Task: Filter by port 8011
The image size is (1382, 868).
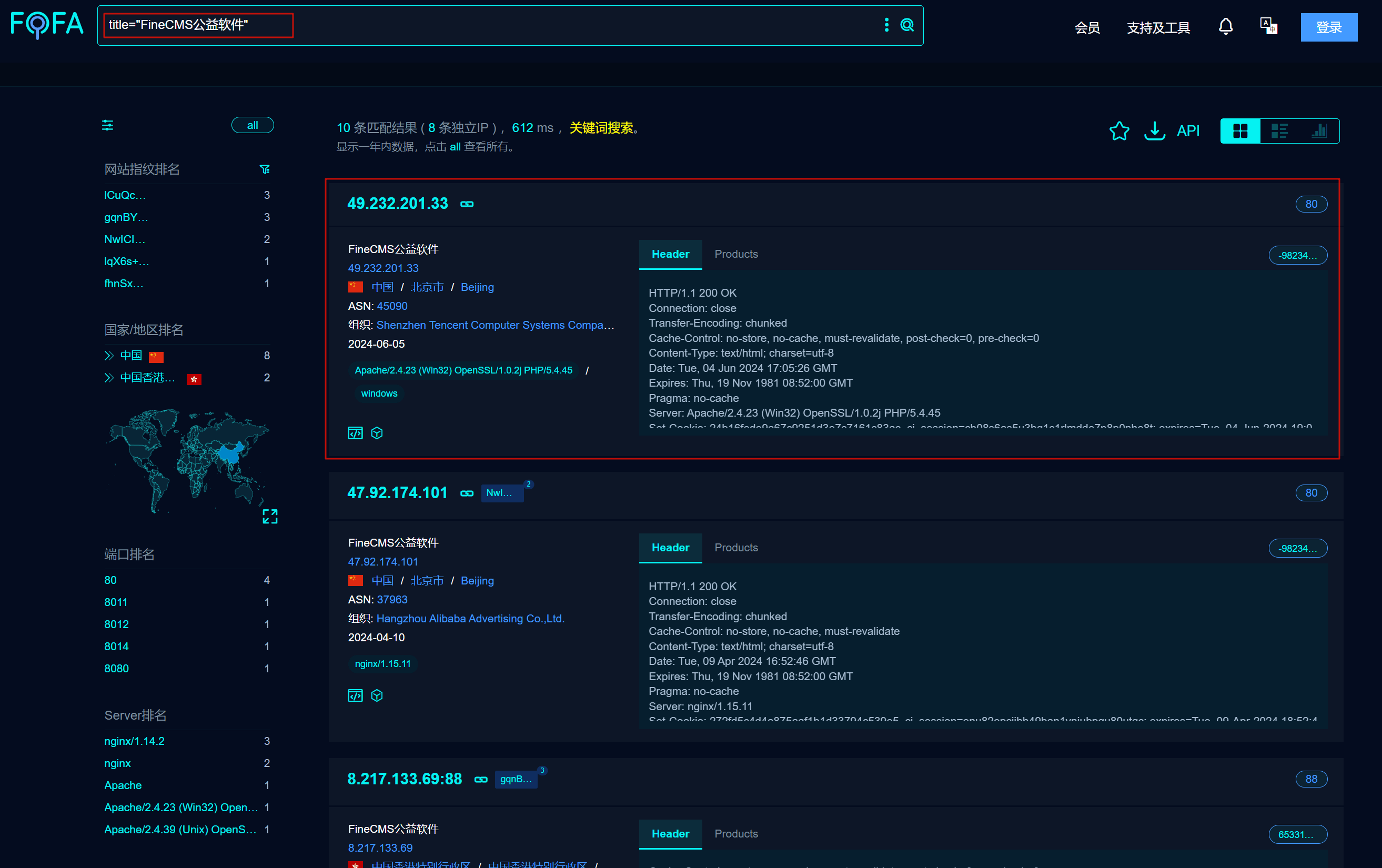Action: point(115,602)
